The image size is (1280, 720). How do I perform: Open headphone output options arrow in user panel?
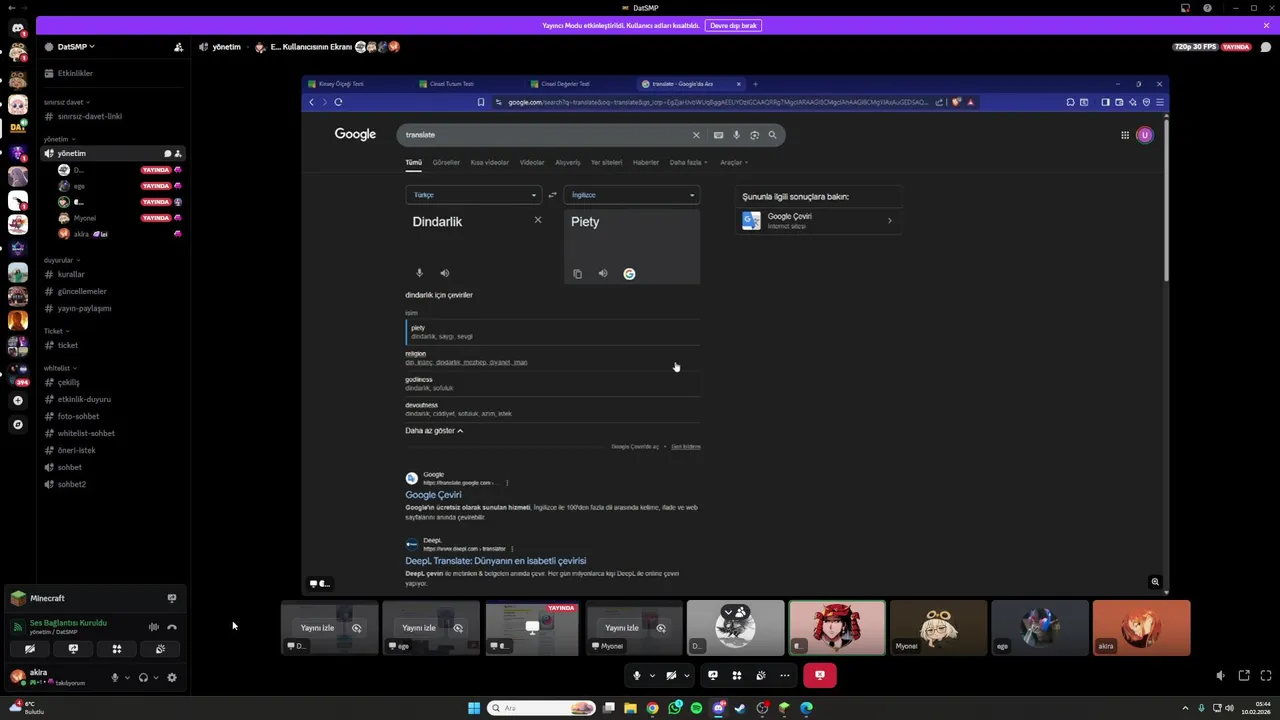(155, 678)
